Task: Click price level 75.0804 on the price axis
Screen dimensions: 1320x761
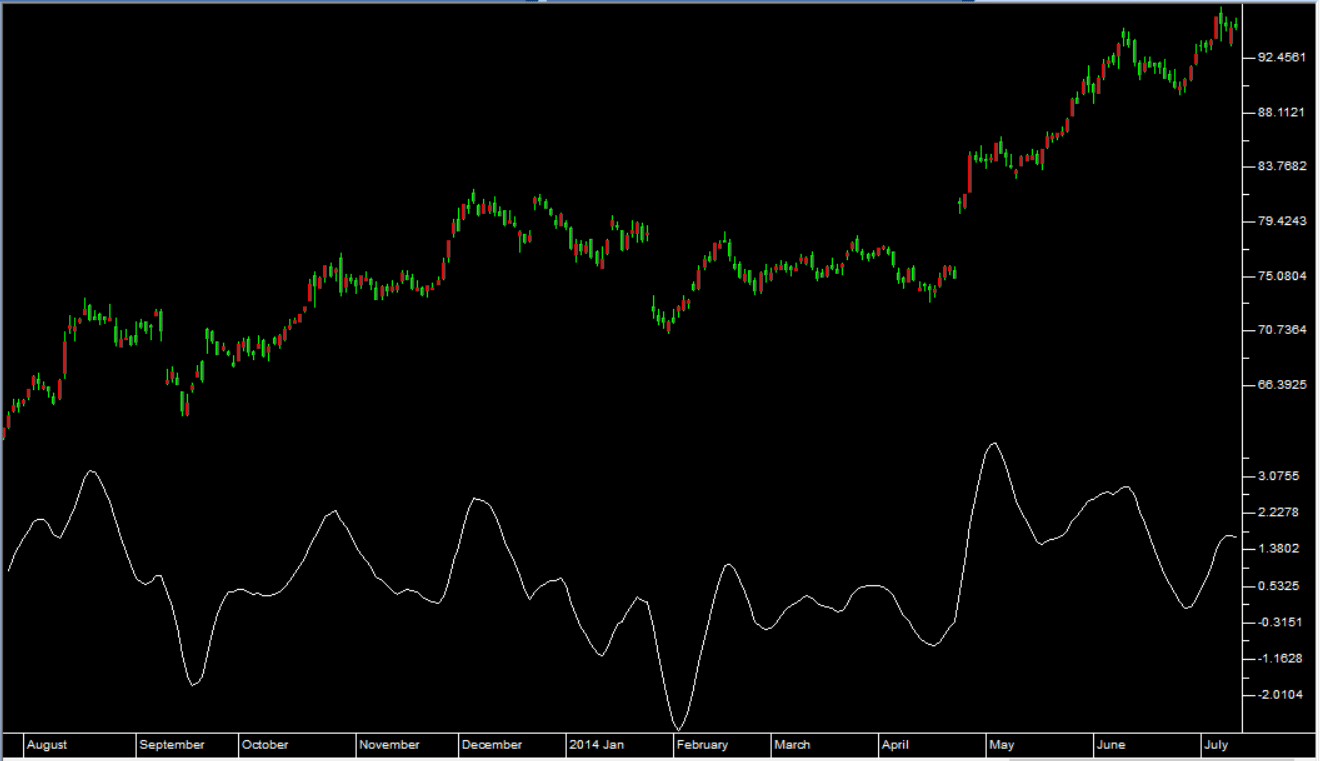Action: click(x=1281, y=276)
